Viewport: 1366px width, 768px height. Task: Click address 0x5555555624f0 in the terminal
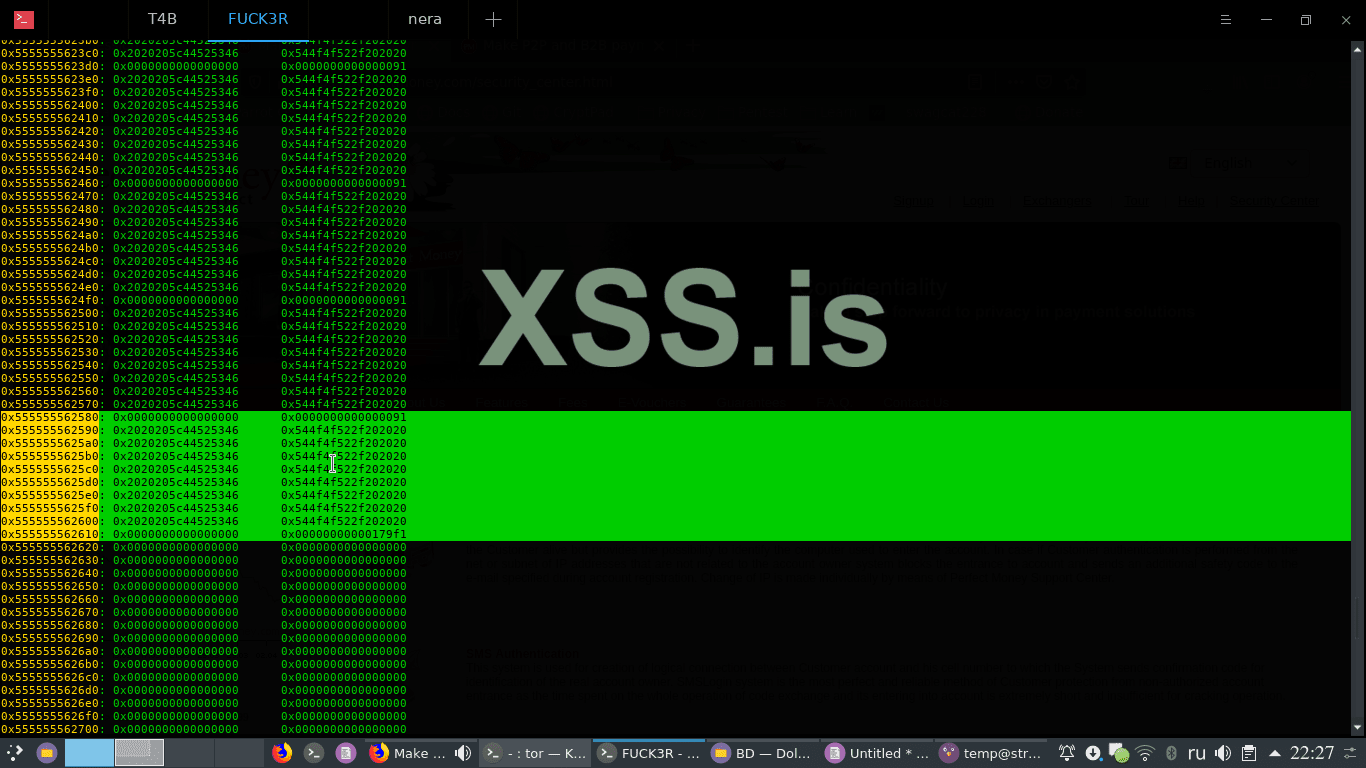pos(52,300)
